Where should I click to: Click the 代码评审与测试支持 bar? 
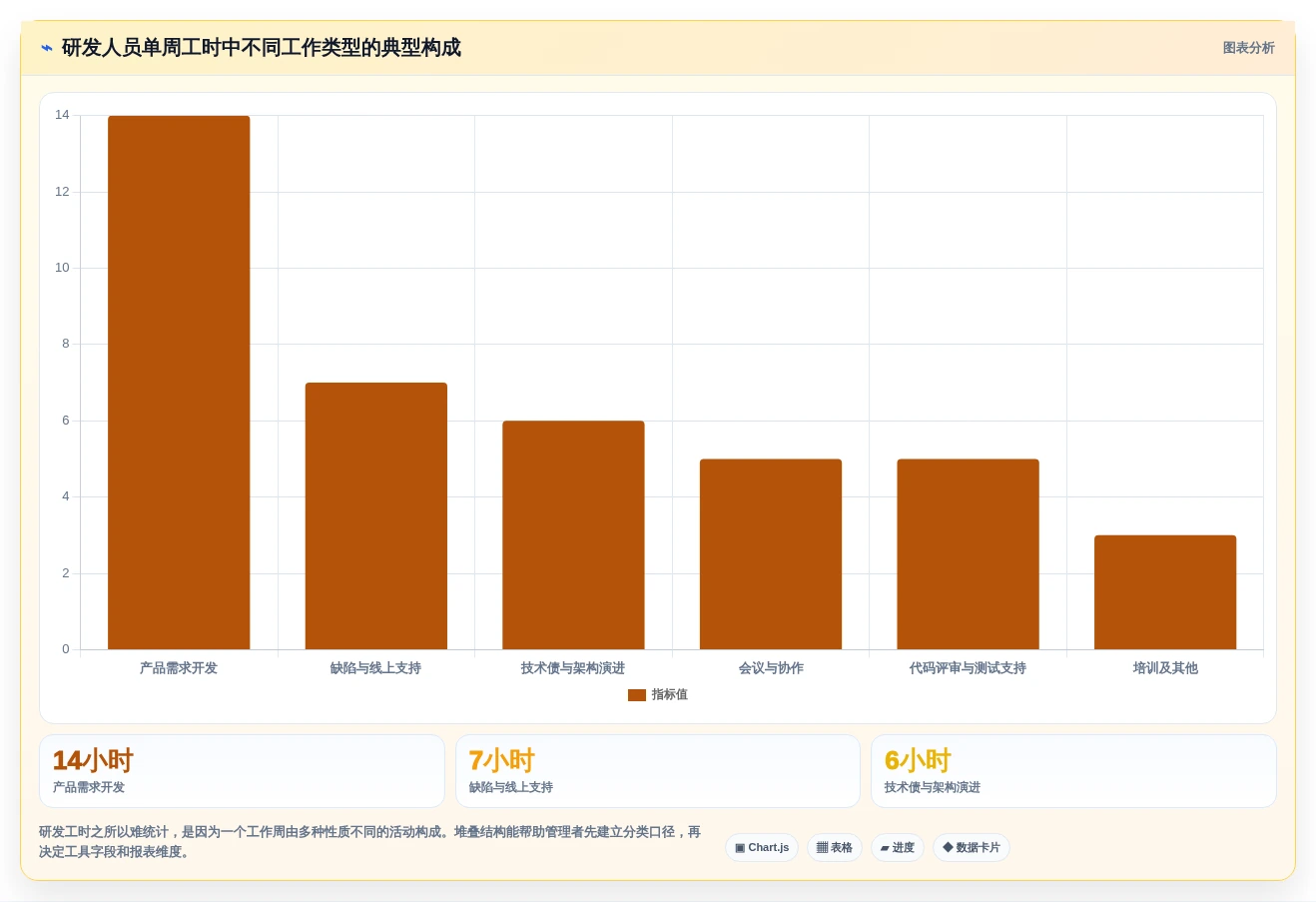click(x=968, y=554)
